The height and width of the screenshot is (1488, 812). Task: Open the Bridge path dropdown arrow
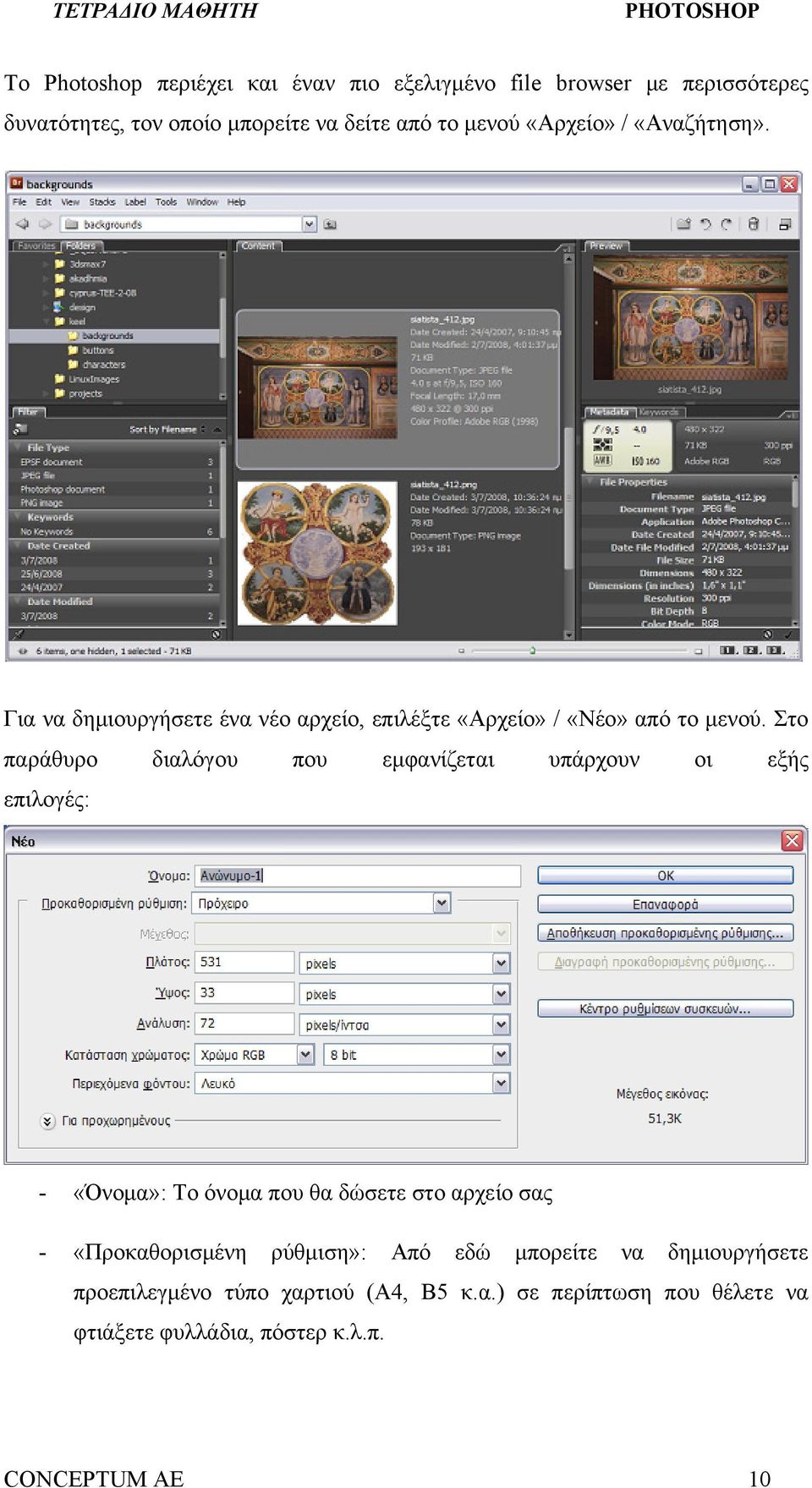(310, 224)
